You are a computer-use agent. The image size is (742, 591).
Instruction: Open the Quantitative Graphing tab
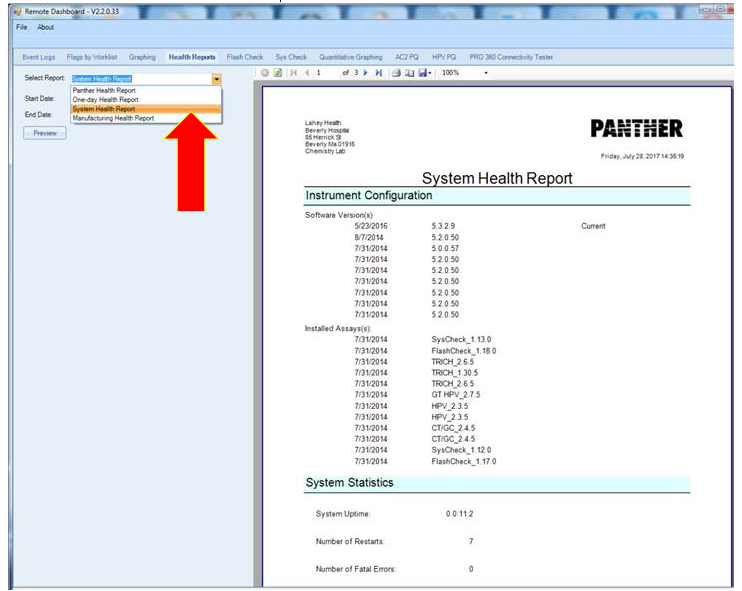pos(351,57)
